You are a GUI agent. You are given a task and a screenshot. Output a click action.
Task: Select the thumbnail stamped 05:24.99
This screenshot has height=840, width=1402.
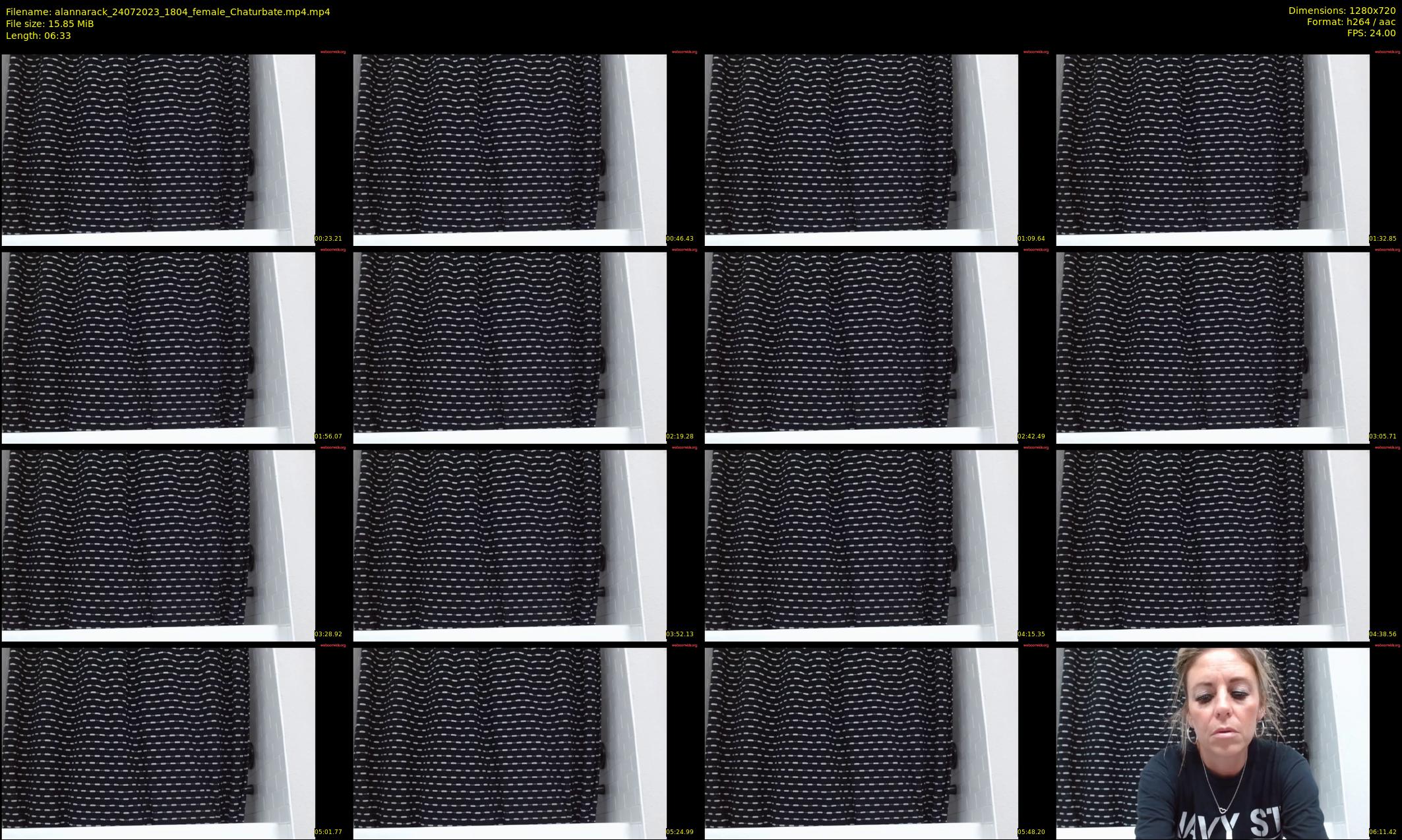tap(524, 743)
